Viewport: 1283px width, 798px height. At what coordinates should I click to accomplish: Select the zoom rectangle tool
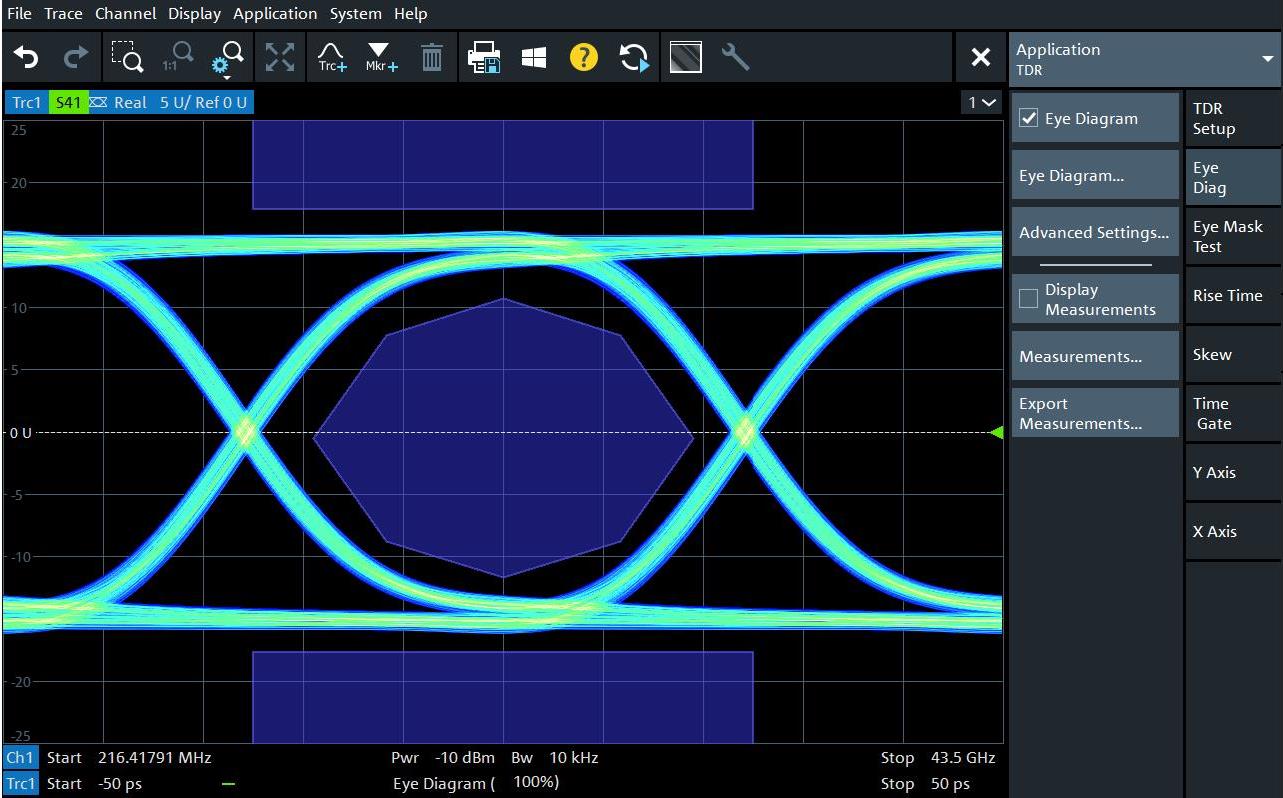pyautogui.click(x=126, y=58)
